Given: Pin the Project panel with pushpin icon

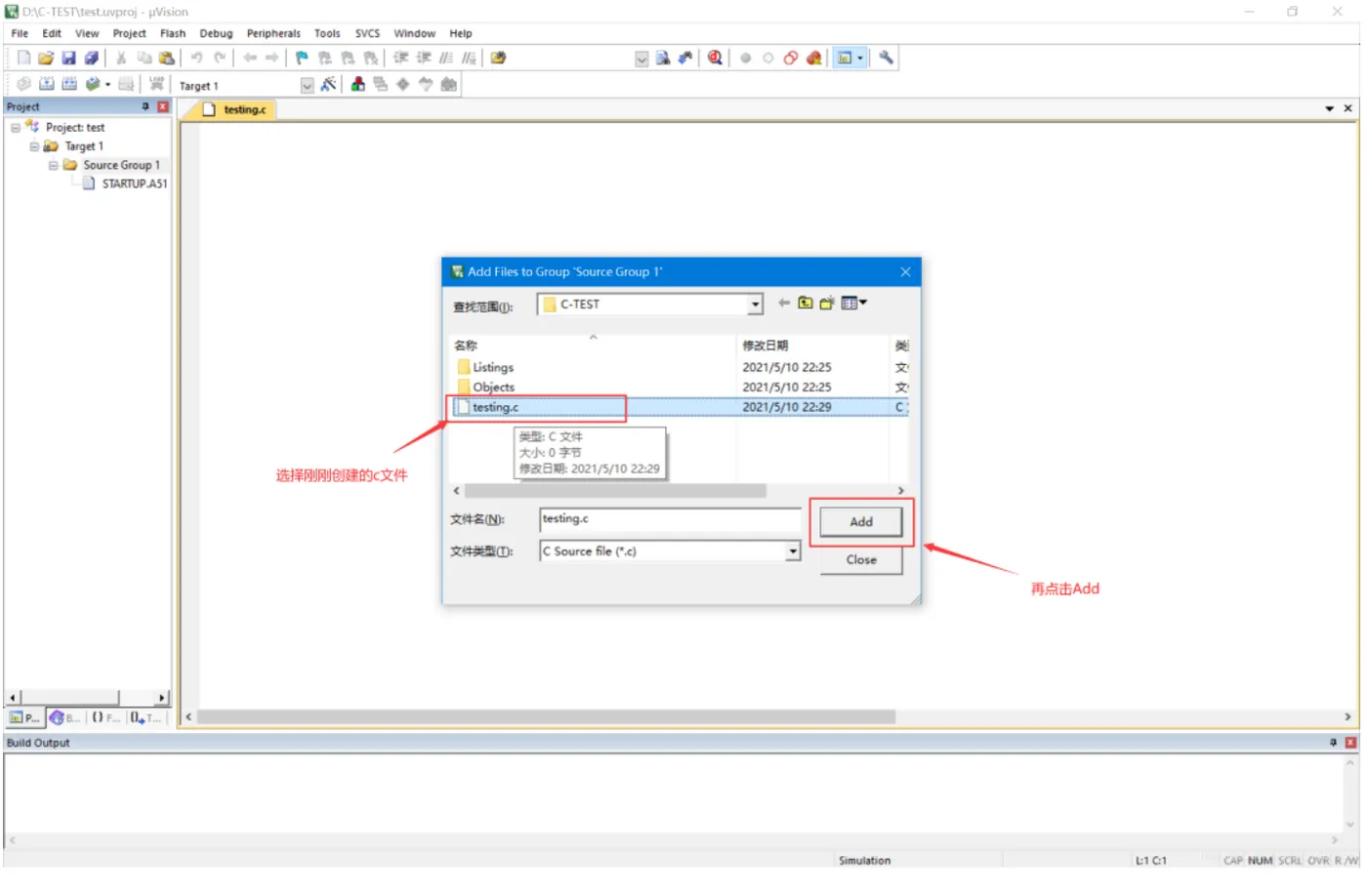Looking at the screenshot, I should pos(145,106).
